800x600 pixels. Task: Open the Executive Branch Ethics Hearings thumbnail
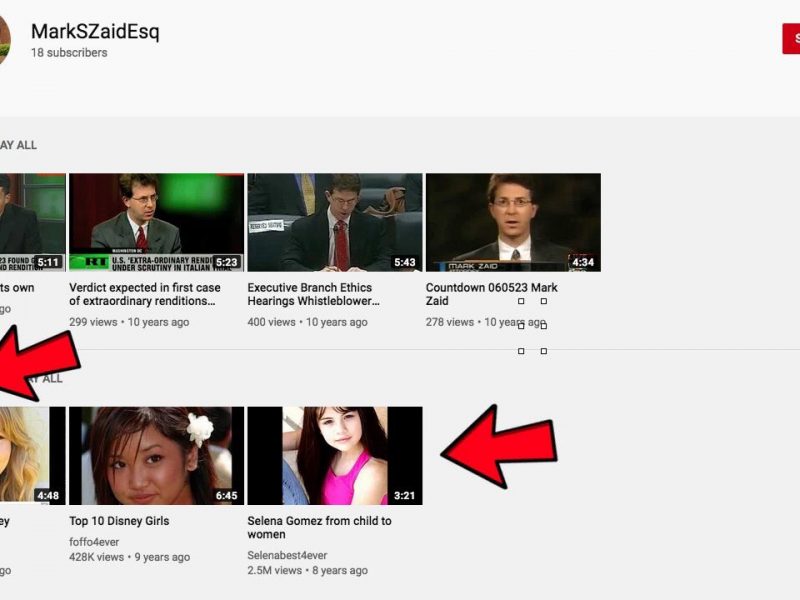pyautogui.click(x=334, y=222)
